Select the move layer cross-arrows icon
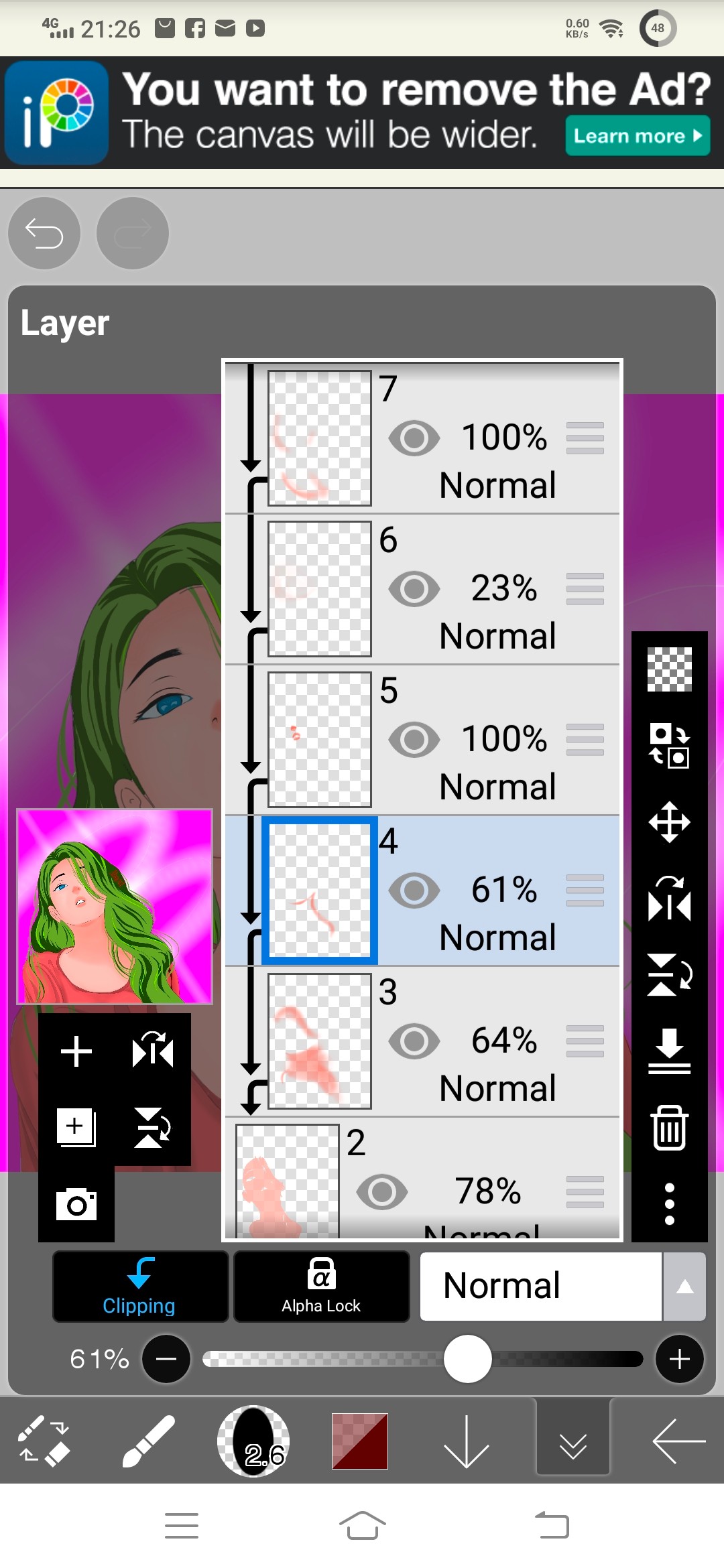Screen dimensions: 724x1568 [x=669, y=822]
